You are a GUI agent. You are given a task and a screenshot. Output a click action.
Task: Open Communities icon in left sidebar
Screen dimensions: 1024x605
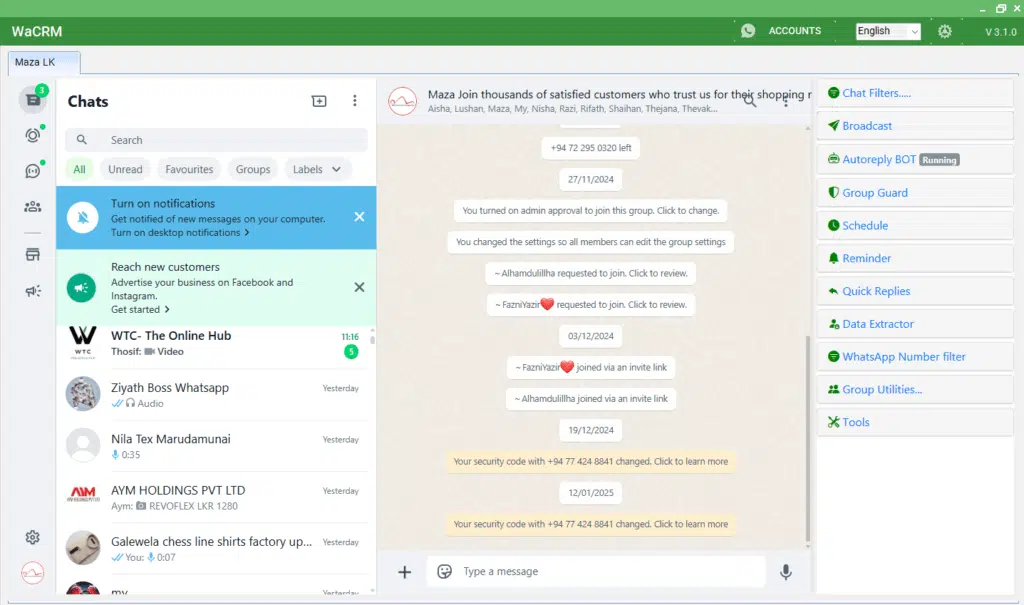(32, 207)
